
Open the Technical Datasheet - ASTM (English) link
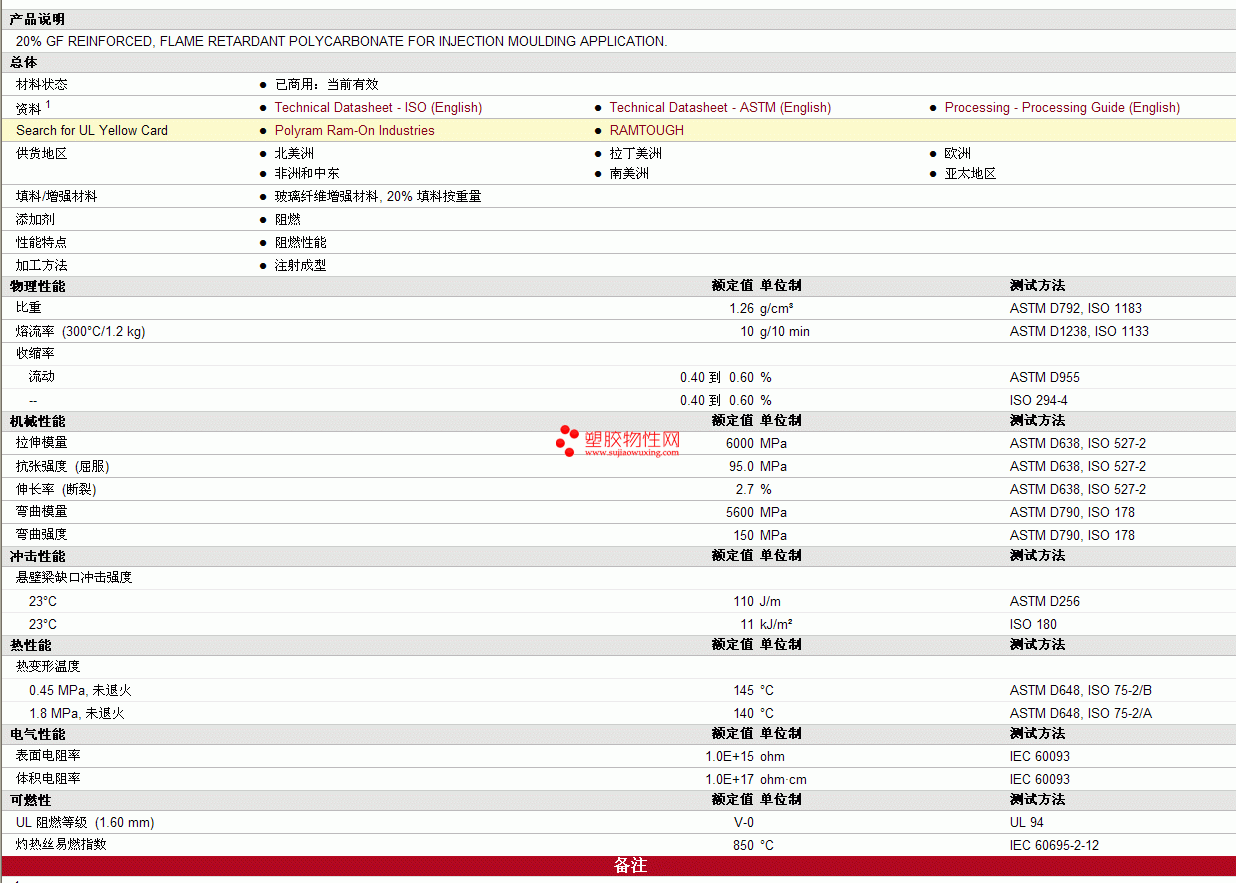click(x=720, y=108)
